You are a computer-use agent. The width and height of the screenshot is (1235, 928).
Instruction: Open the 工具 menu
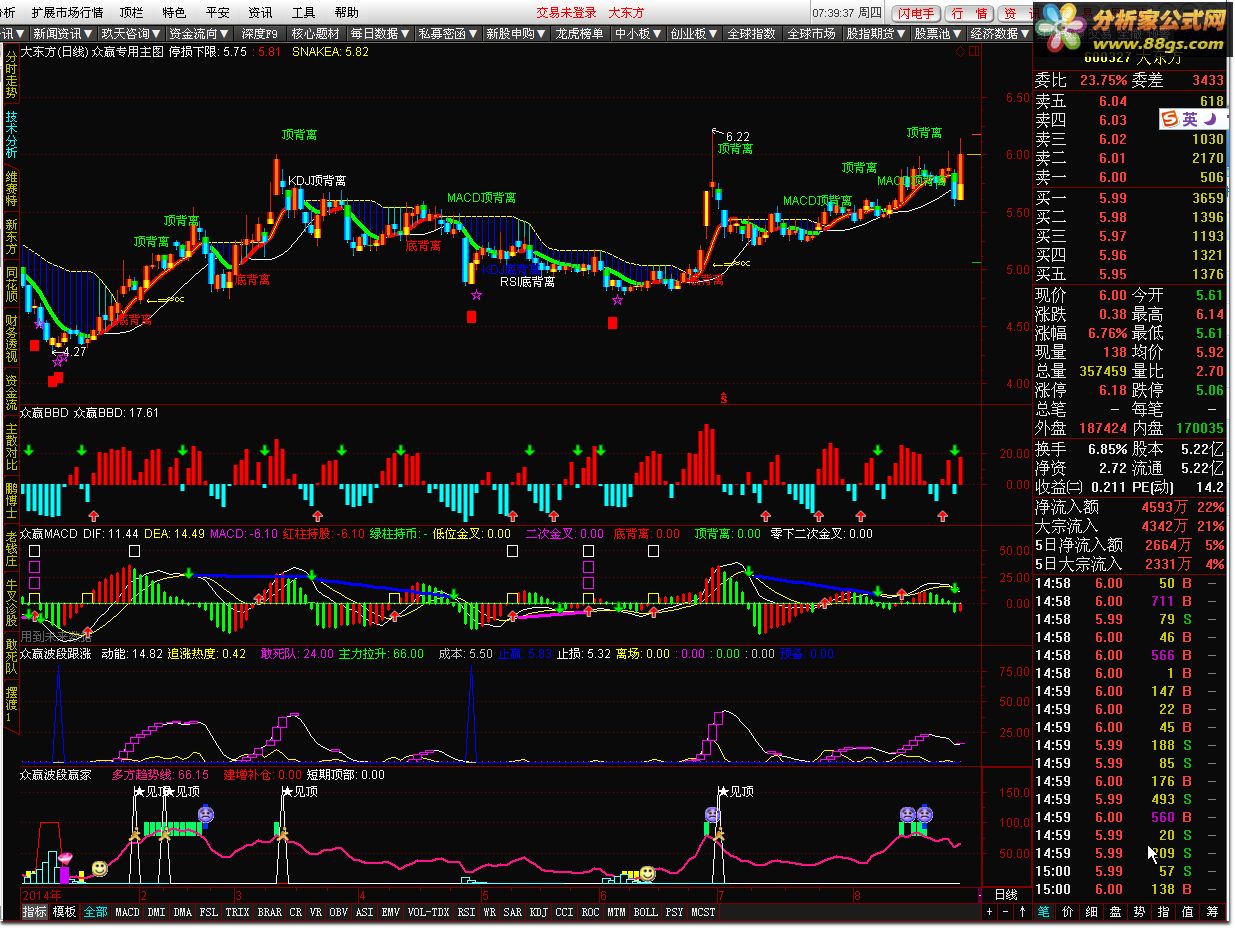pos(303,12)
